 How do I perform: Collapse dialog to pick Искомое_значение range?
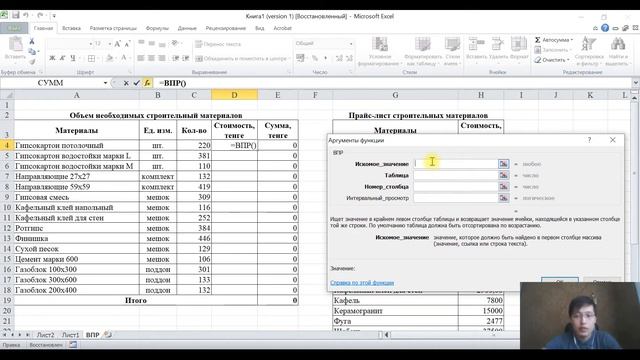(504, 164)
